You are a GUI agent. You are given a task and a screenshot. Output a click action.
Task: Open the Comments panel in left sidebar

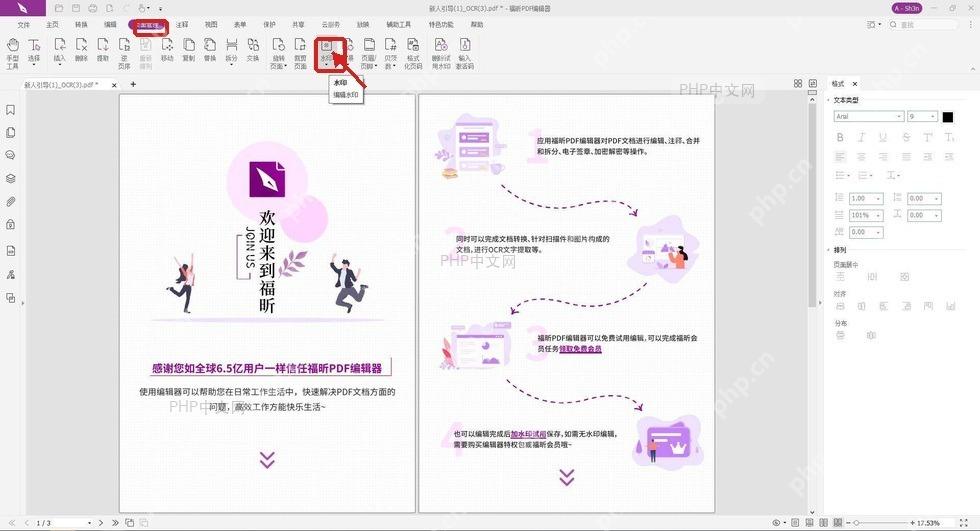pos(11,155)
